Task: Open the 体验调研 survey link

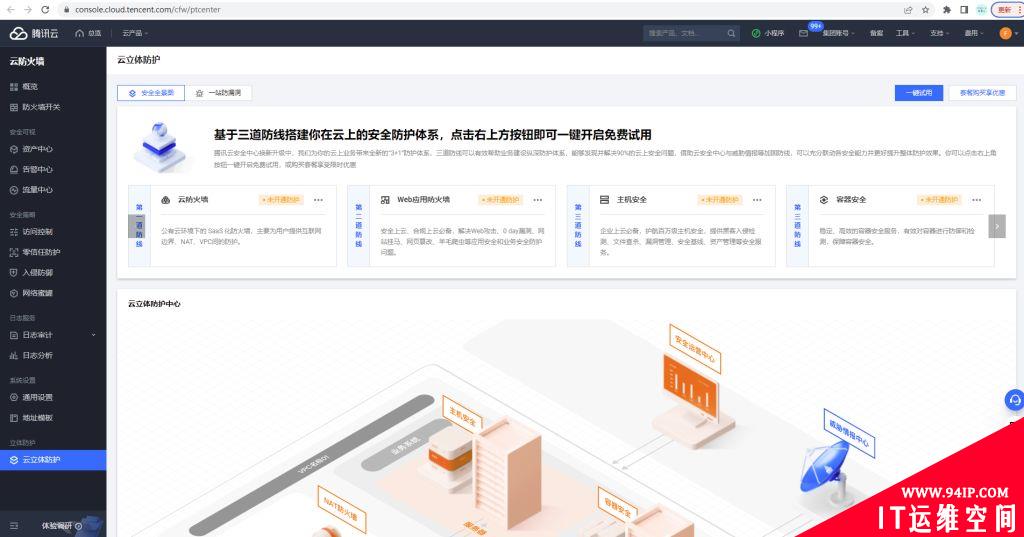Action: tap(61, 525)
